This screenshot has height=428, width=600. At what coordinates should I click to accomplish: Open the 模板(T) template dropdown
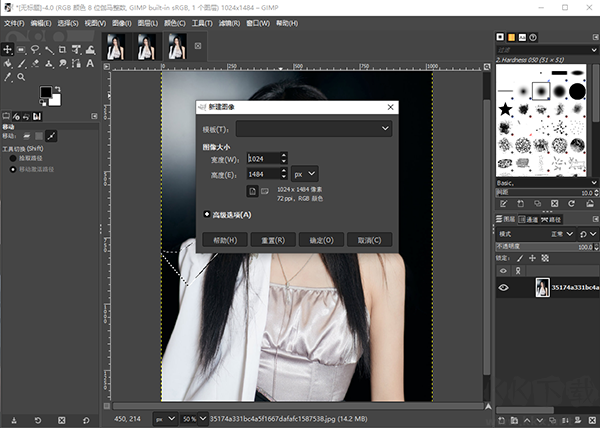tap(314, 129)
